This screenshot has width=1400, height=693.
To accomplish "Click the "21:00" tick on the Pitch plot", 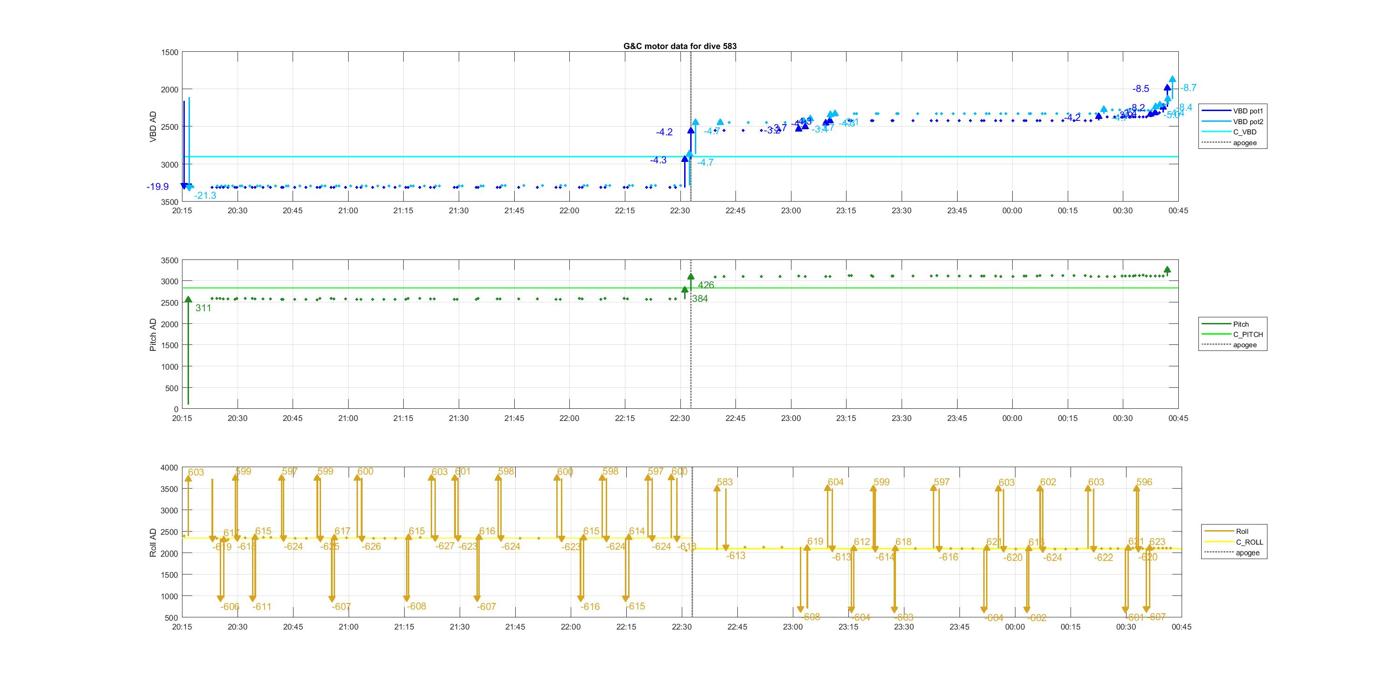I will (x=348, y=418).
